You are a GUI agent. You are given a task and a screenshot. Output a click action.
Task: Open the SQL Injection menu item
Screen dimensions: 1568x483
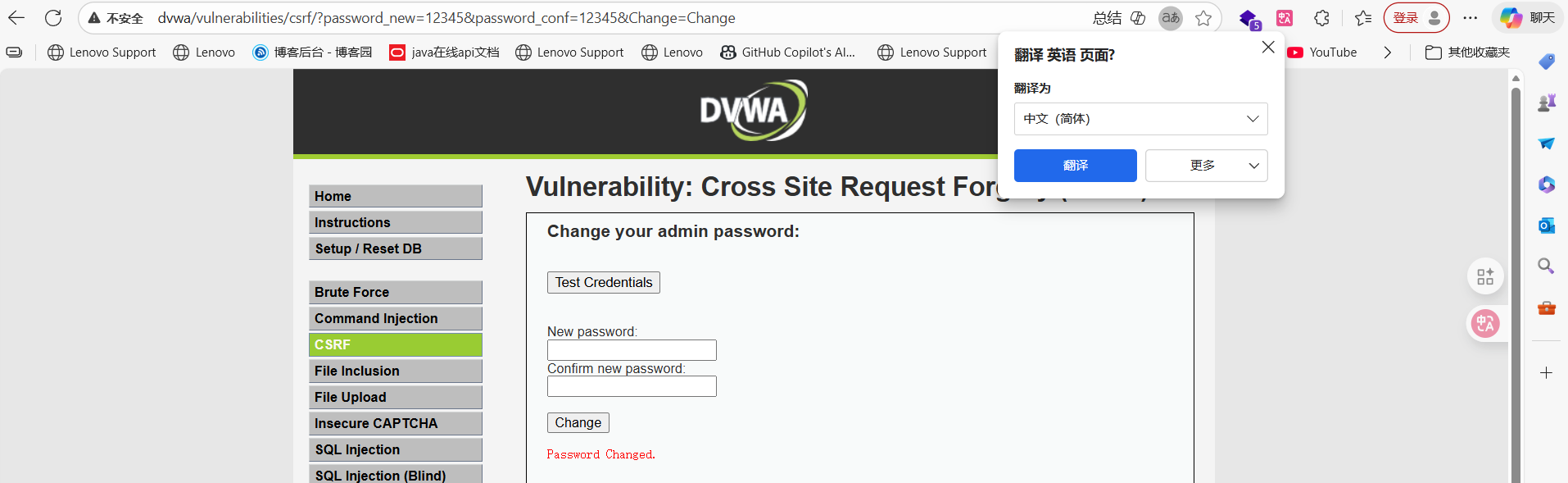coord(395,449)
